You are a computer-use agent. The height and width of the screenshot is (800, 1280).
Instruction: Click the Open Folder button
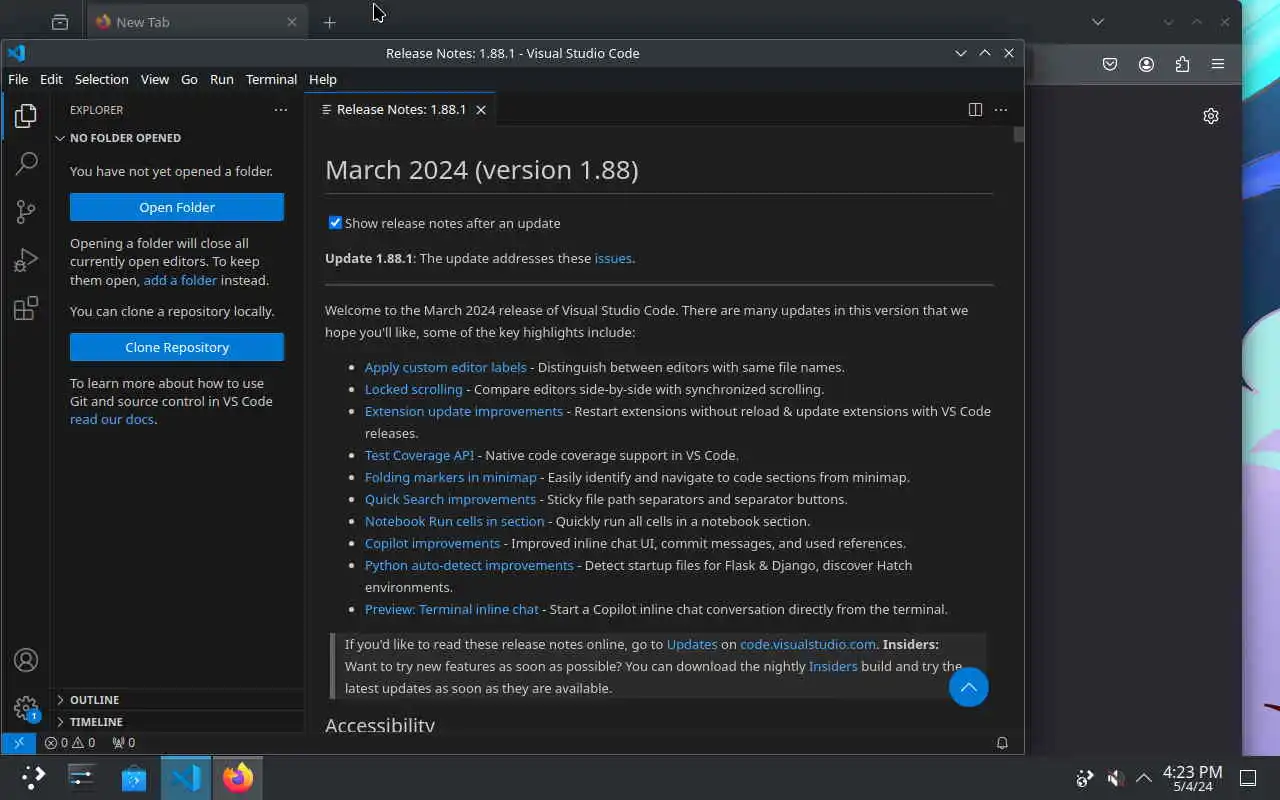coord(177,207)
